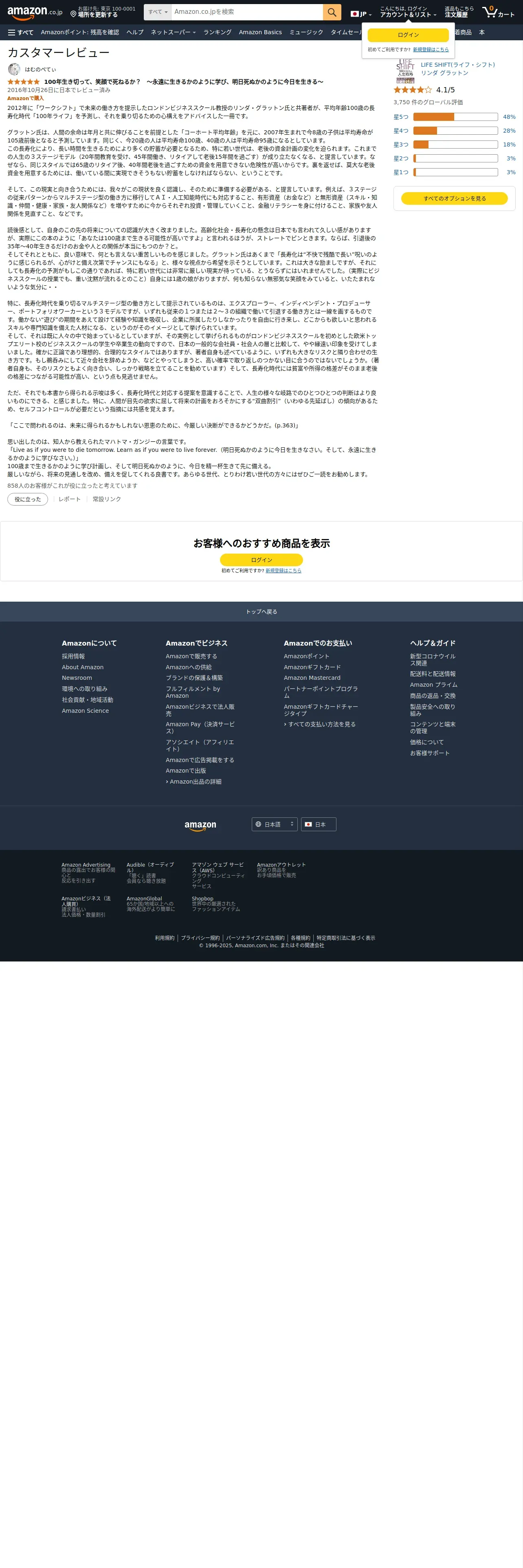Image resolution: width=523 pixels, height=1568 pixels.
Task: Open AmazonGlobal footer link
Action: (144, 899)
